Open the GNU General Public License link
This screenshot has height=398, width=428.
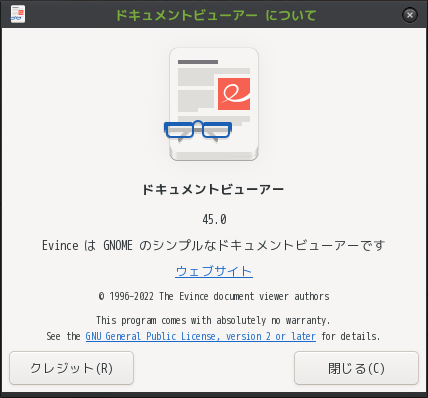click(201, 336)
